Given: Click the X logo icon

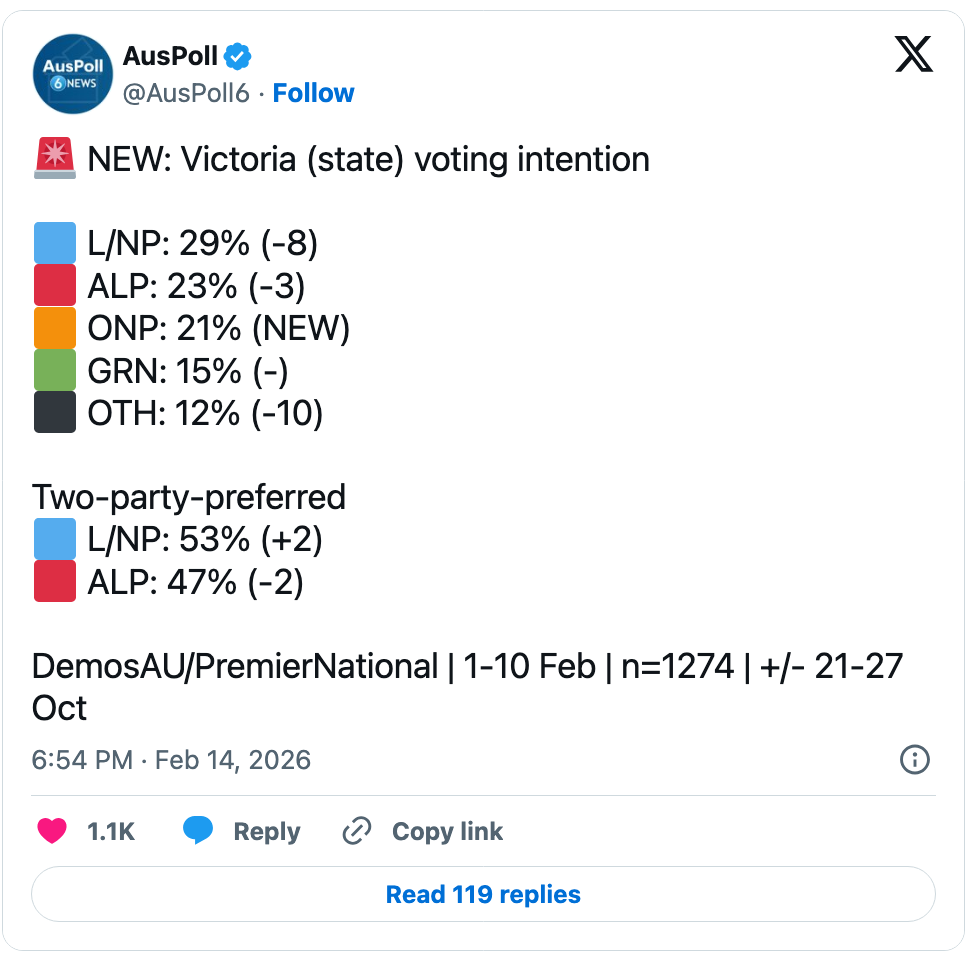Looking at the screenshot, I should point(913,55).
